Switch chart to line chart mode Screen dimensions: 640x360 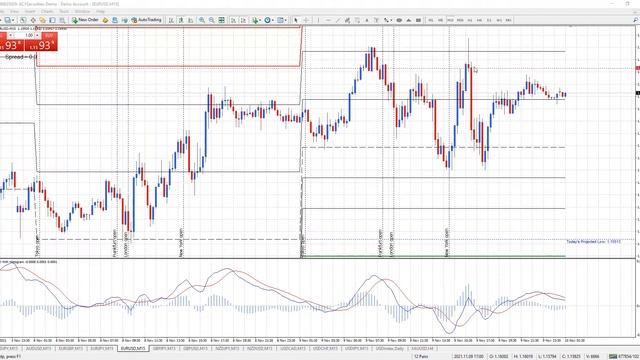[x=191, y=20]
